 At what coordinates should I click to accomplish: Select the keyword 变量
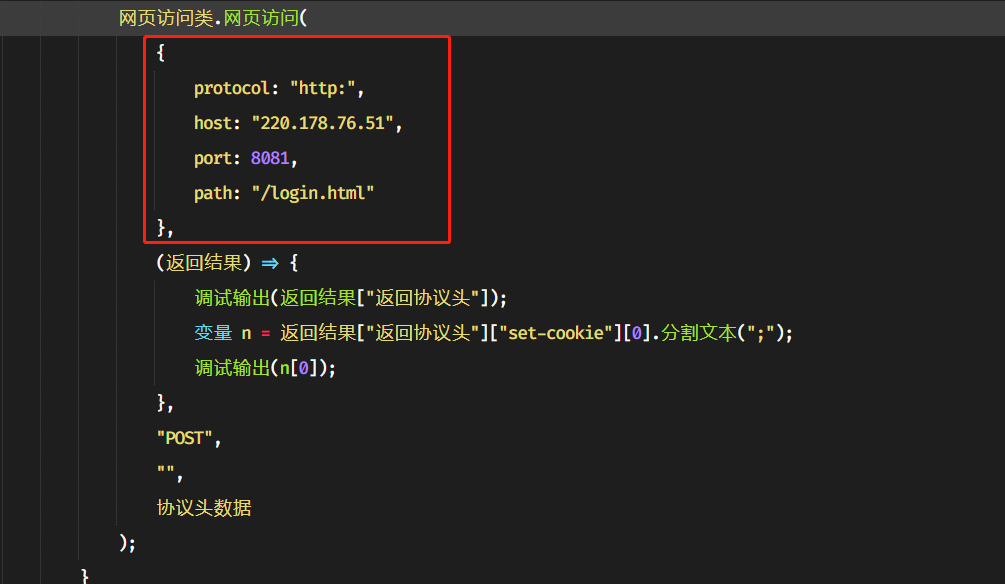pyautogui.click(x=213, y=333)
